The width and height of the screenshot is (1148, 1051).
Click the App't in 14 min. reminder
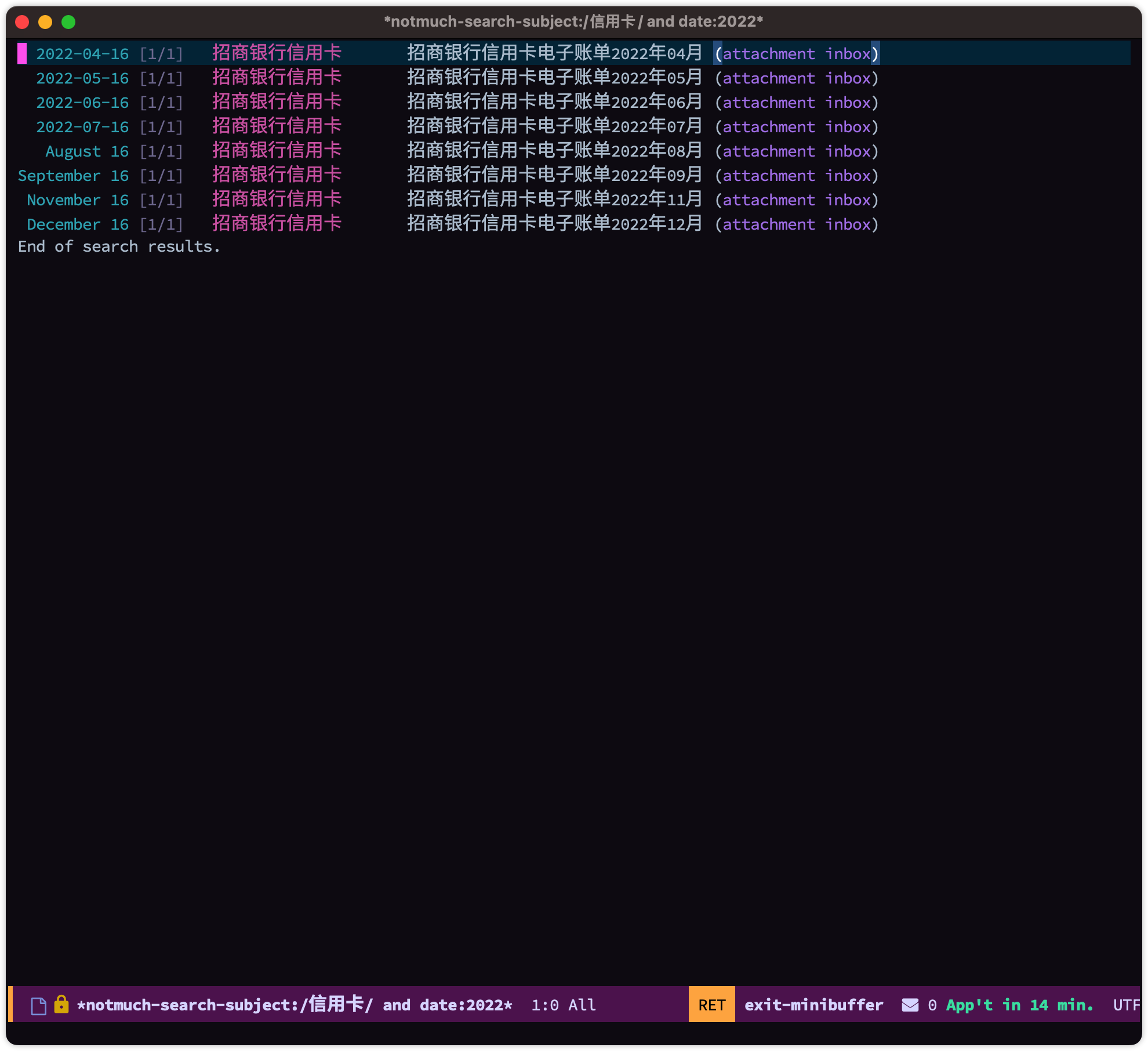1020,1005
